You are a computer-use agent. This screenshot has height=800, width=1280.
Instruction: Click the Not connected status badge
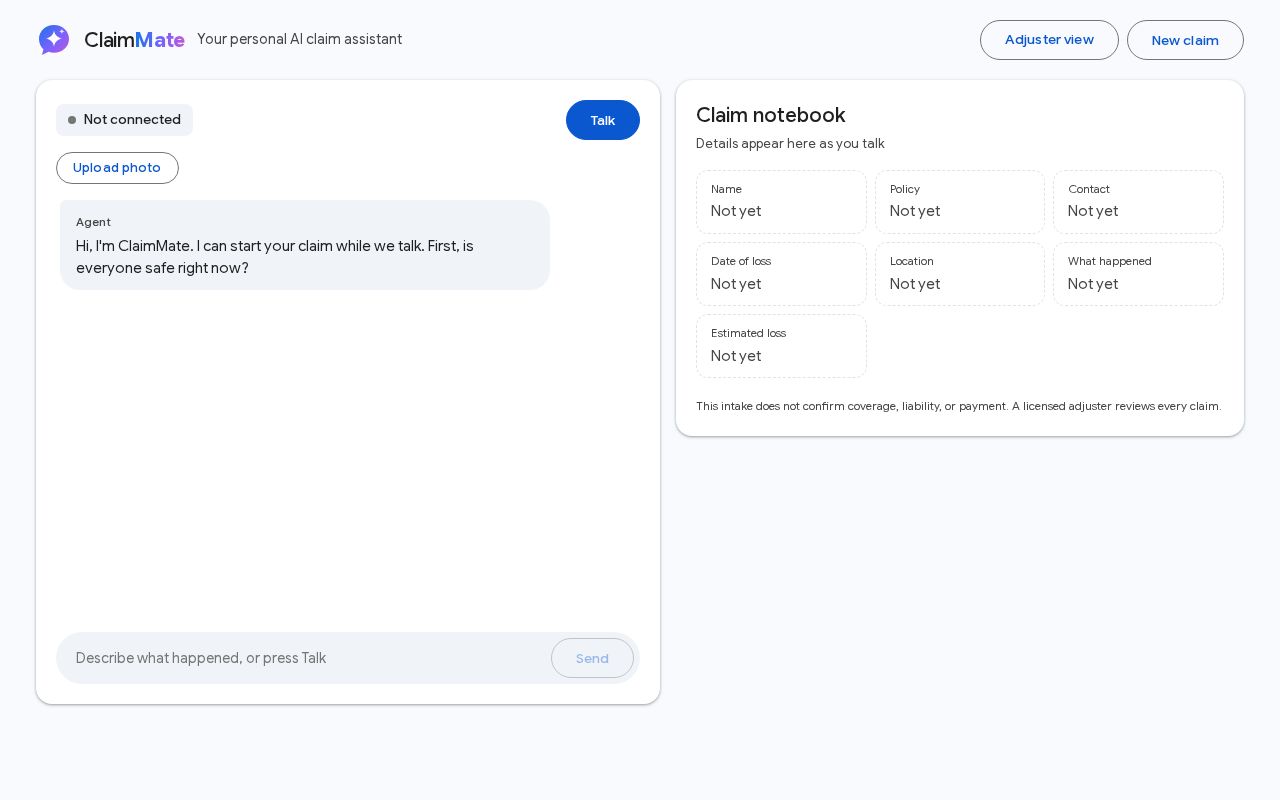124,120
